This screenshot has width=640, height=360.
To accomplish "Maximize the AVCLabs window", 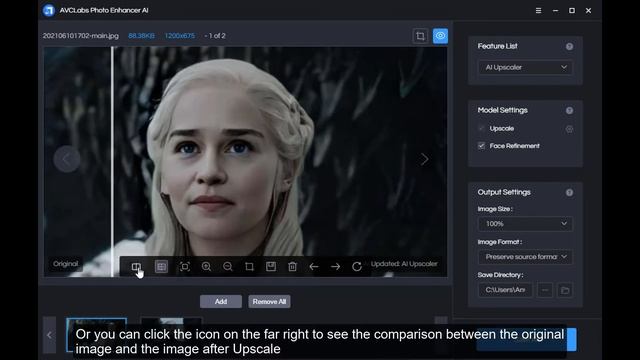I will (x=572, y=11).
